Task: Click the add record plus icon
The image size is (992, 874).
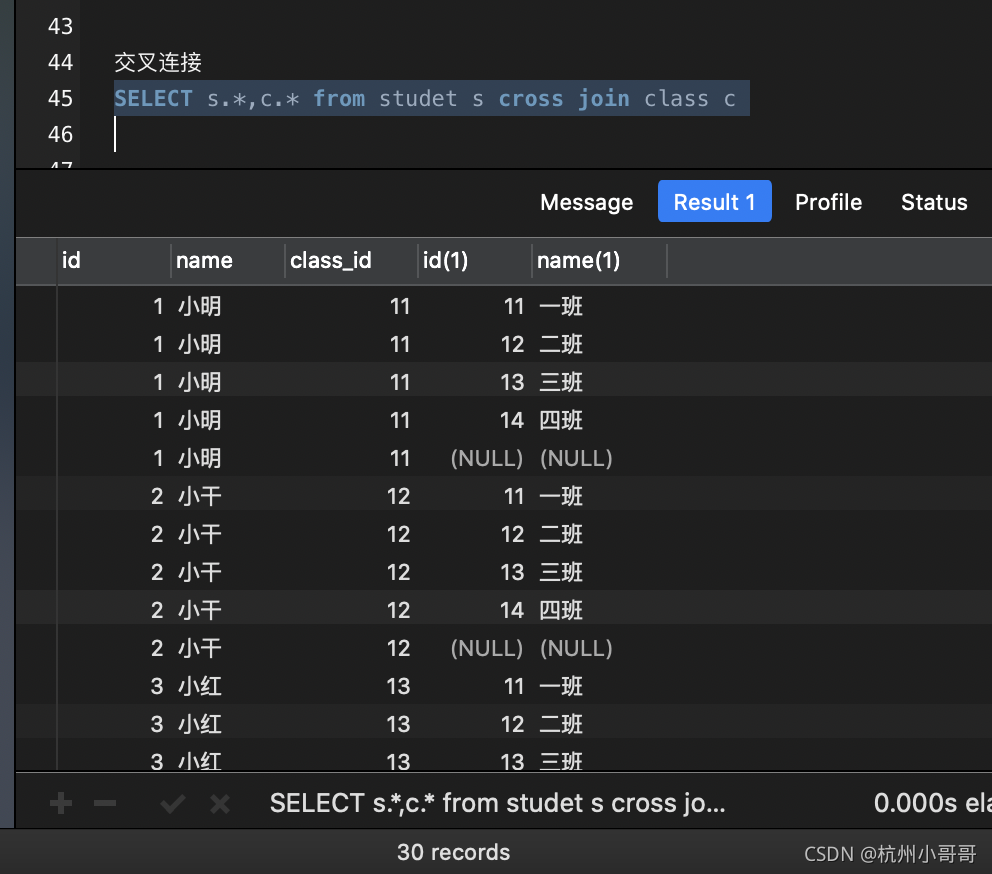Action: pos(61,804)
